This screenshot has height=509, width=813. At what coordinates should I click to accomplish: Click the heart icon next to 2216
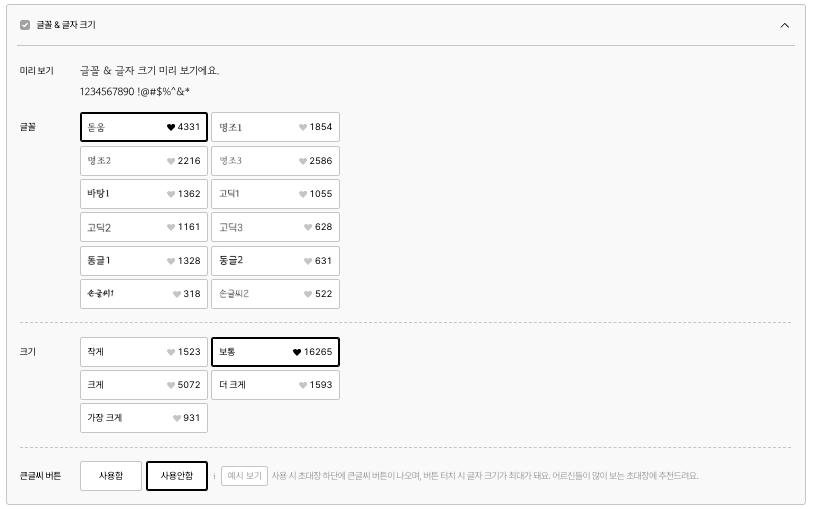(171, 161)
